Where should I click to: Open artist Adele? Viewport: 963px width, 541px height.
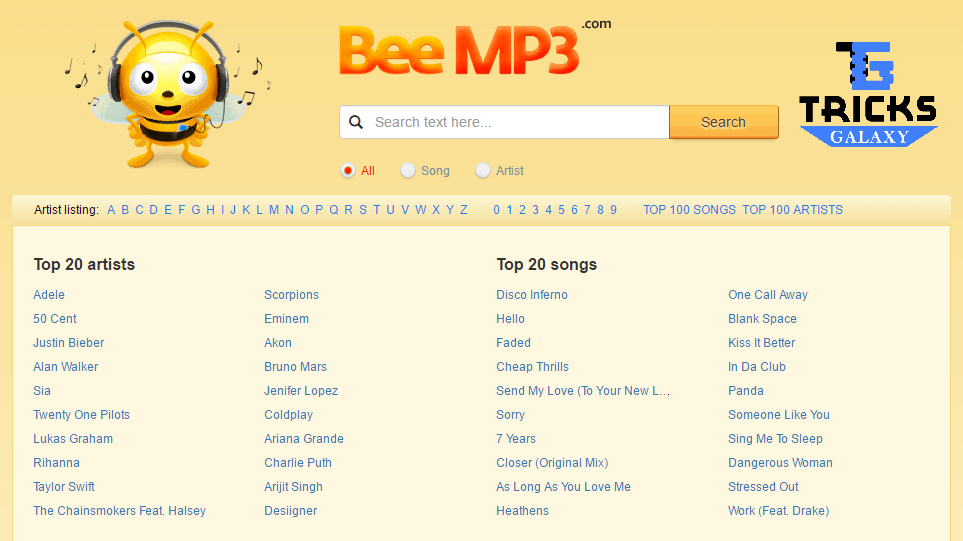click(x=49, y=295)
